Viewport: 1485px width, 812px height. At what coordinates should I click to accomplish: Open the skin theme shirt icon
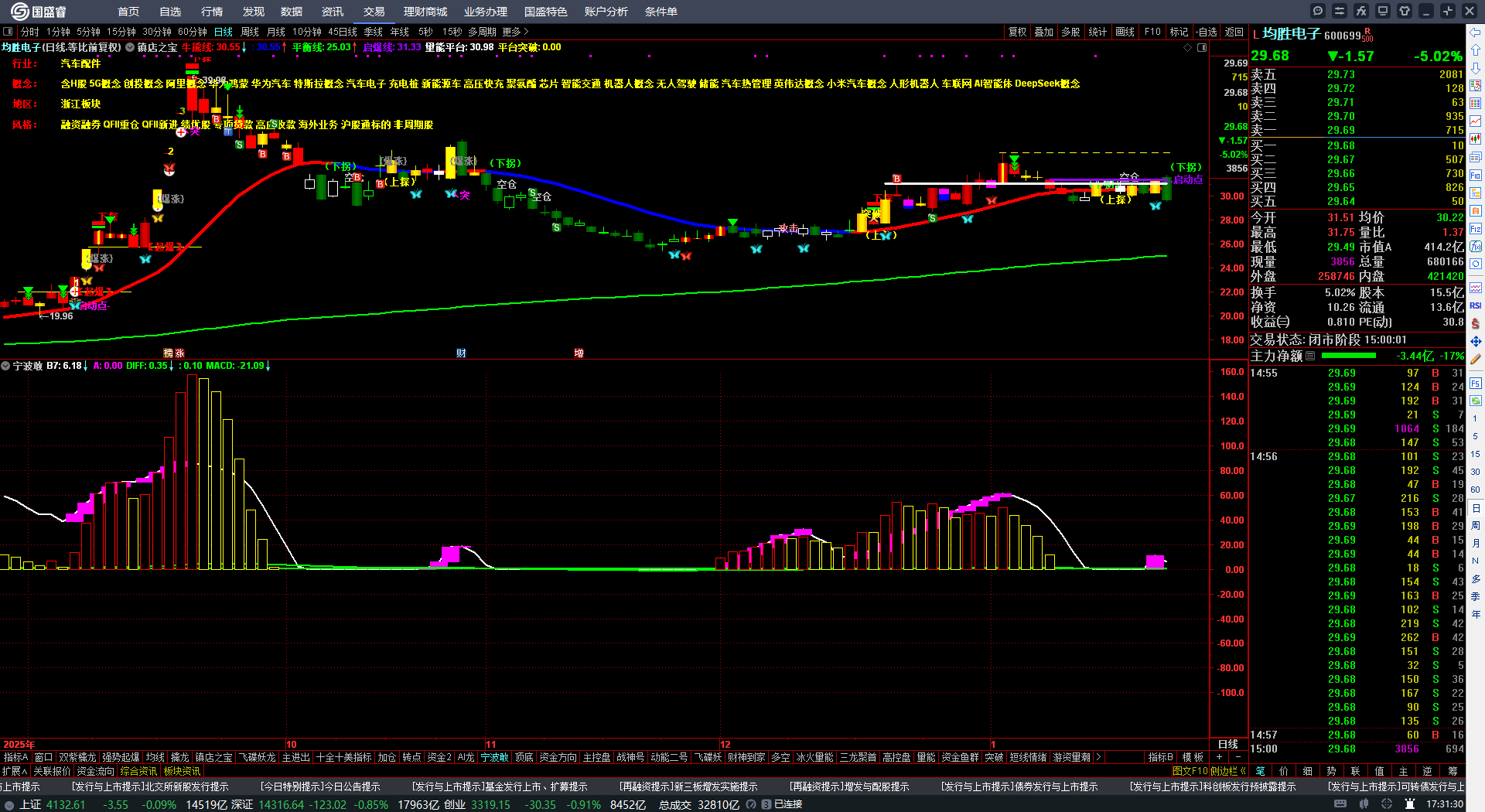(1405, 11)
